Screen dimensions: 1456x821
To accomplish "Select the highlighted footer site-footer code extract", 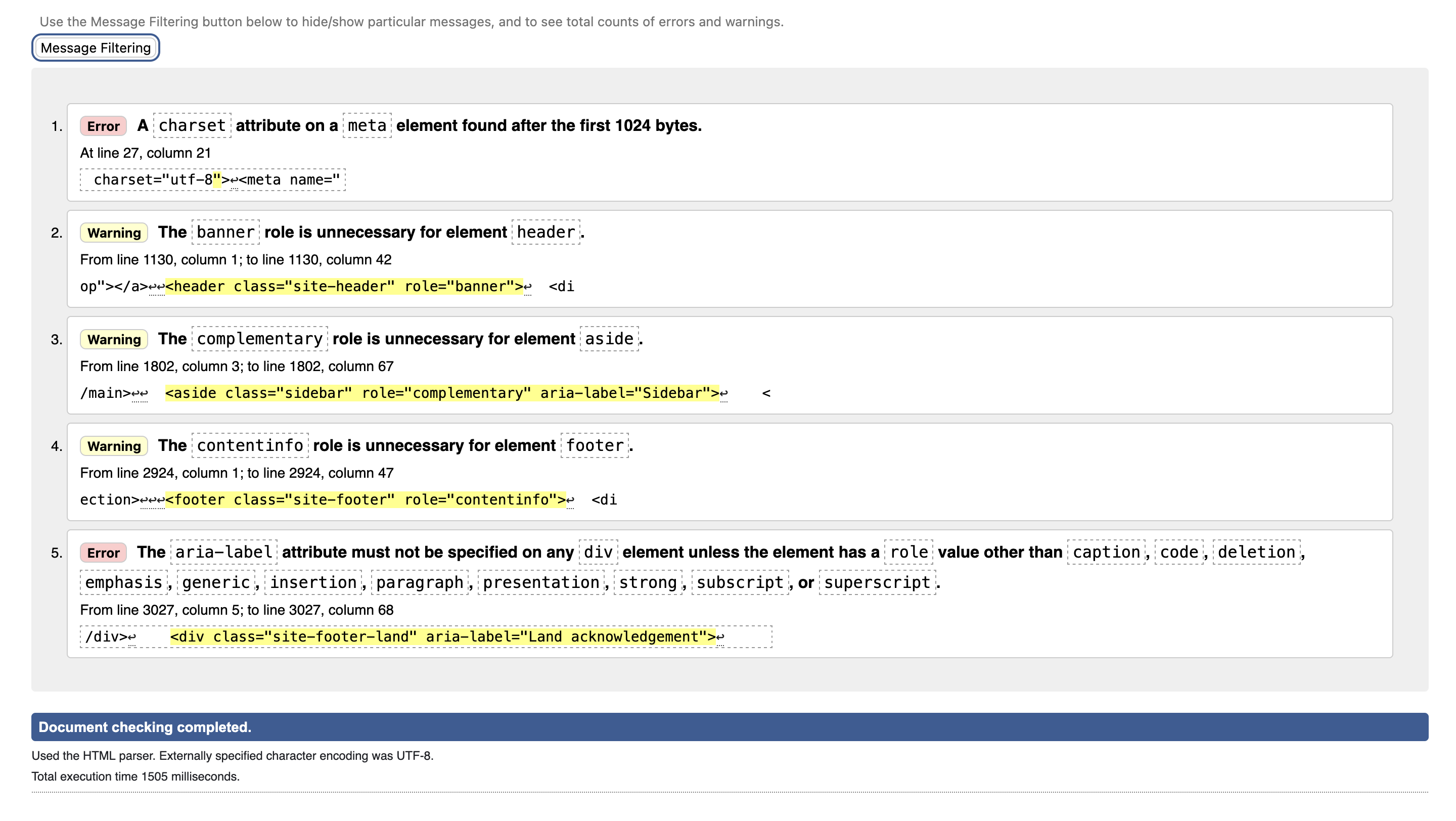I will (x=365, y=500).
